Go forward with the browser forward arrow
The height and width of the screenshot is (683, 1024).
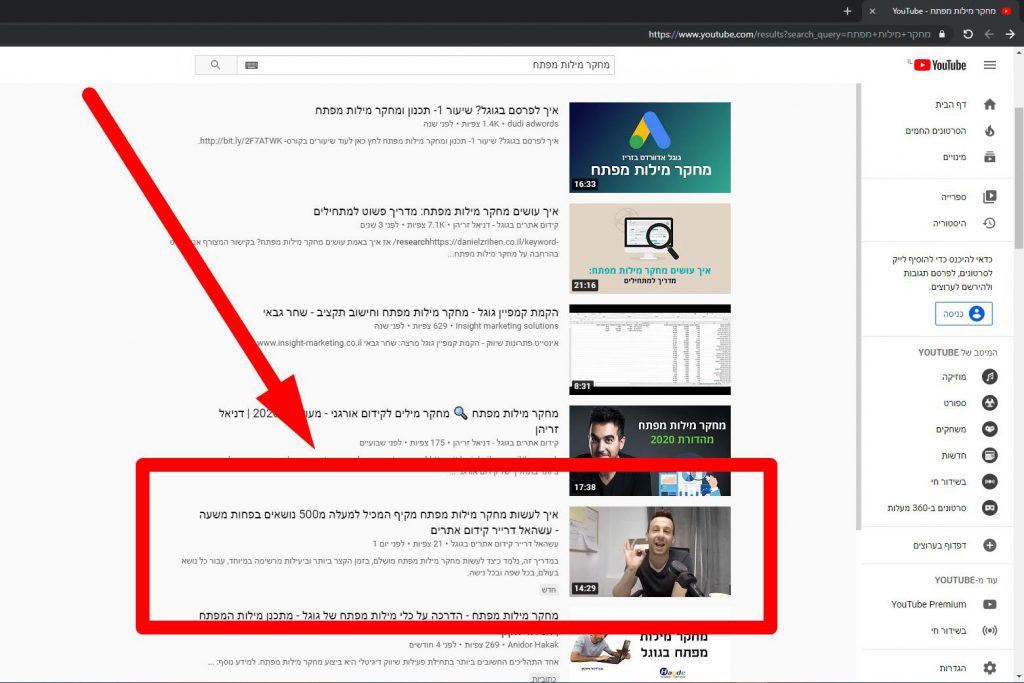(1010, 34)
